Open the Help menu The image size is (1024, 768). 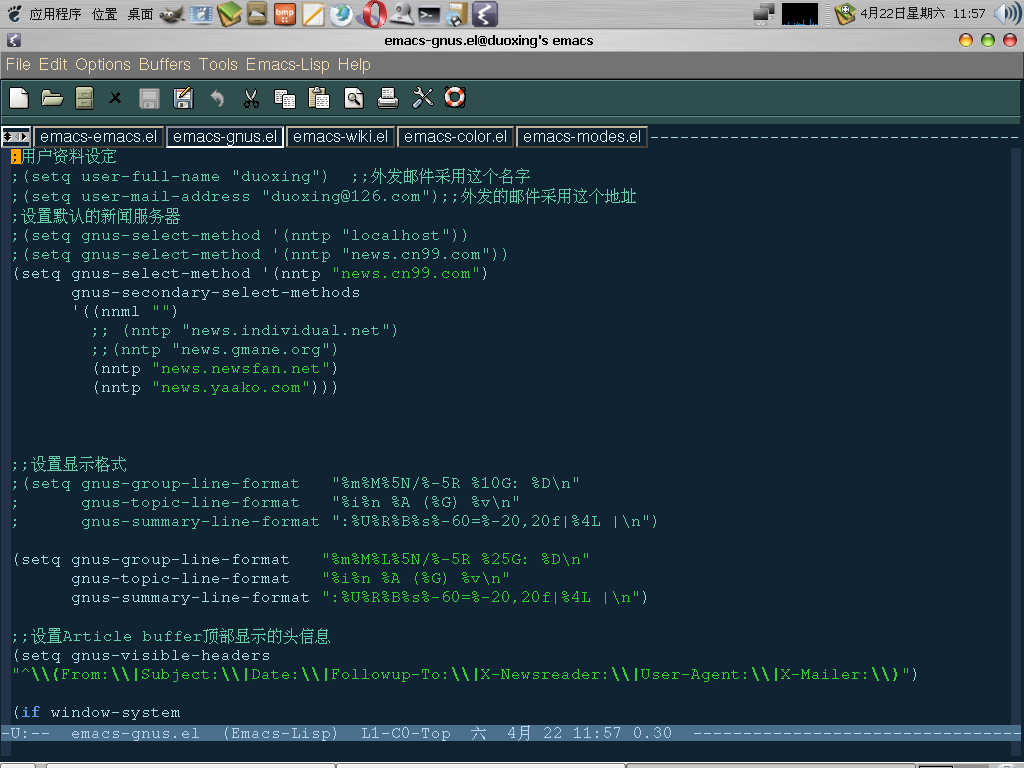coord(354,65)
